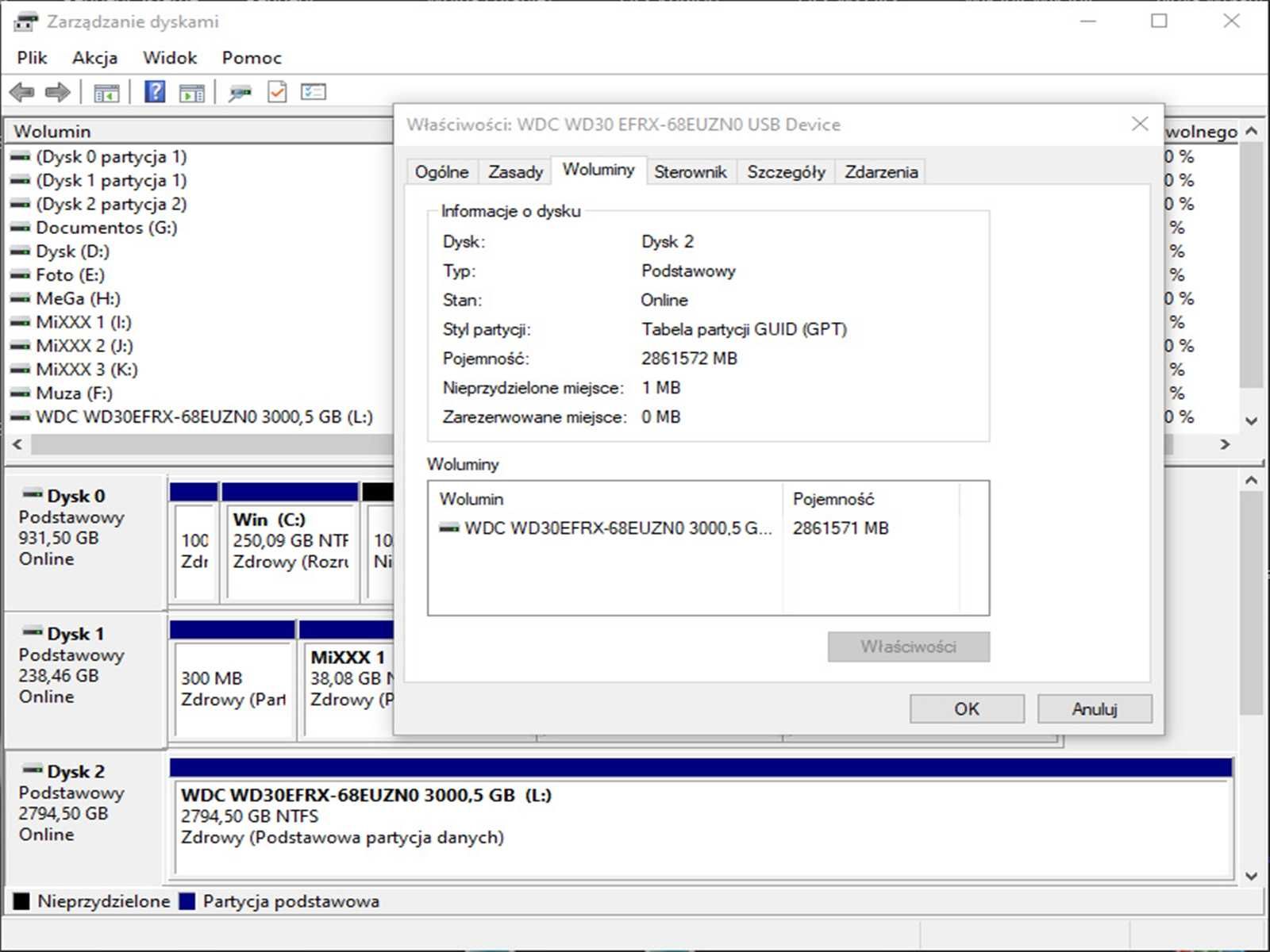Close the Właściwości dialog

click(x=1140, y=125)
